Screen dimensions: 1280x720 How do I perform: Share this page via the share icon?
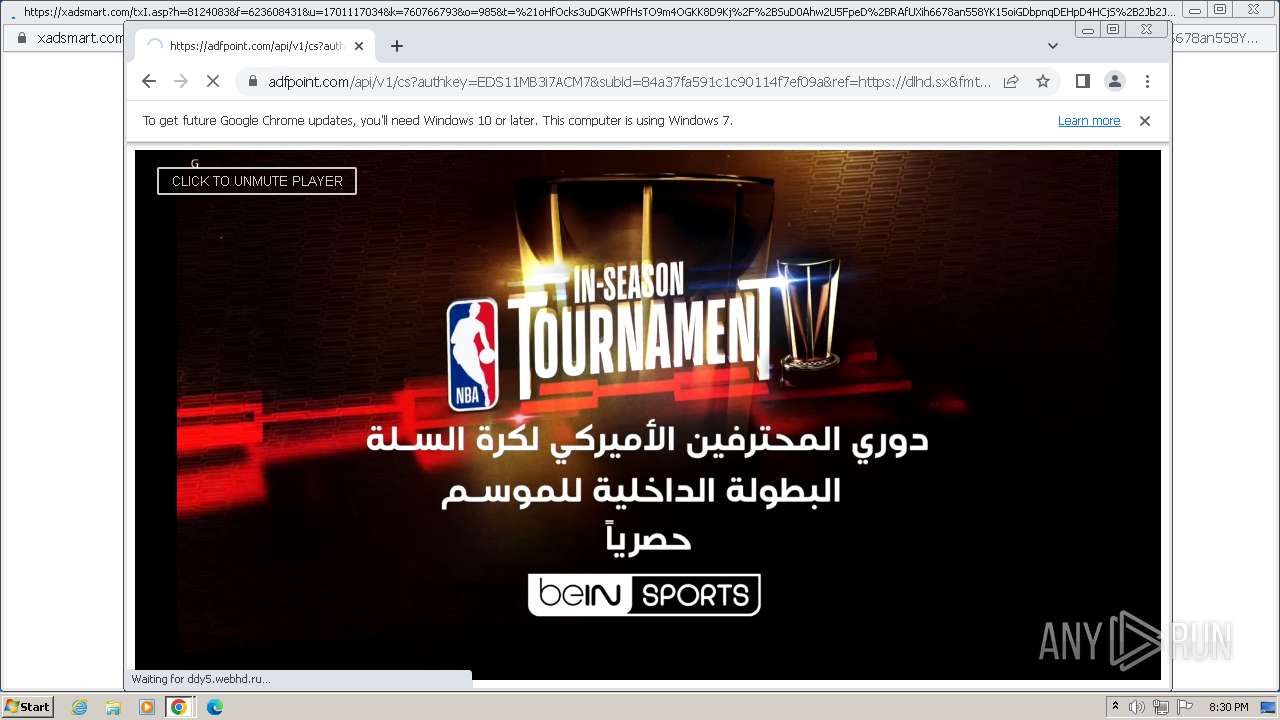(1011, 81)
